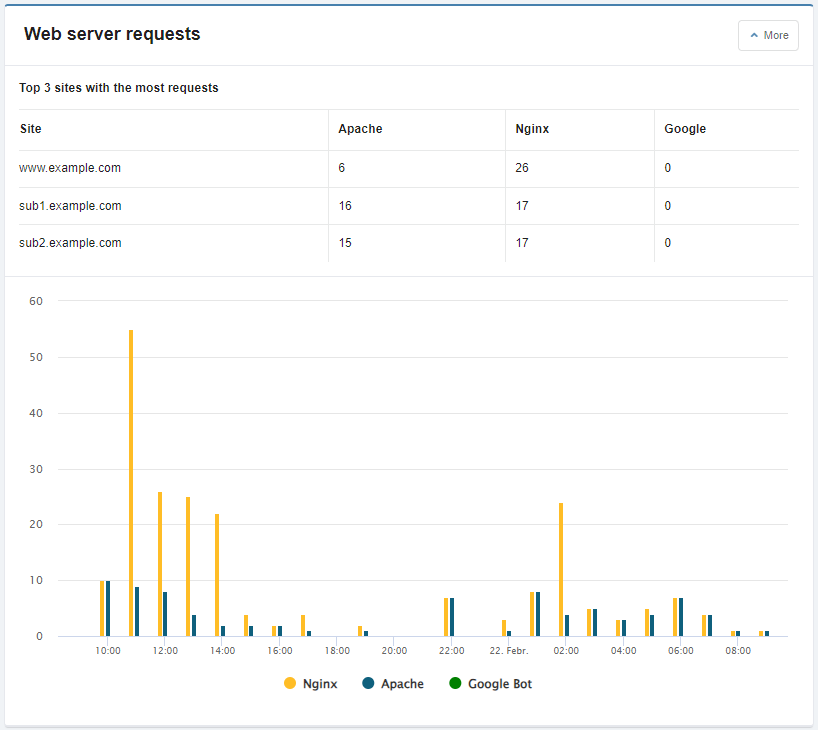Click the Nginx bar at 02:00

(x=561, y=570)
